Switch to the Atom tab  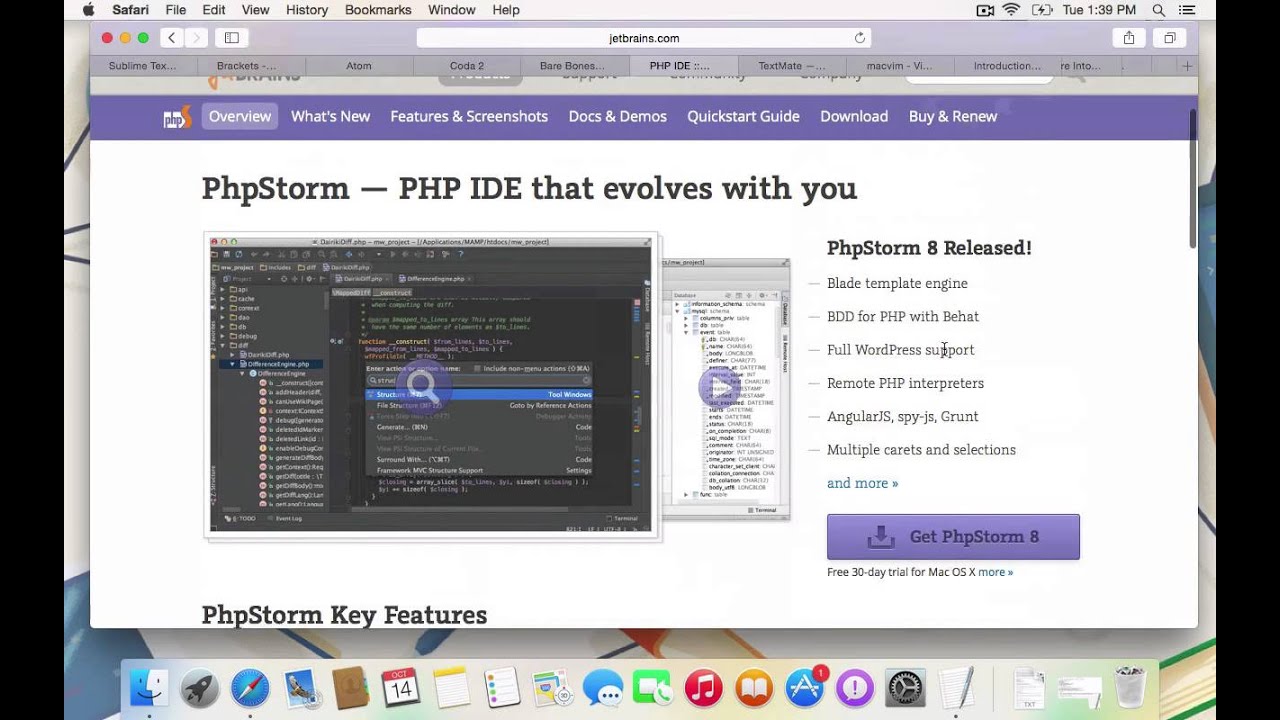click(x=359, y=66)
